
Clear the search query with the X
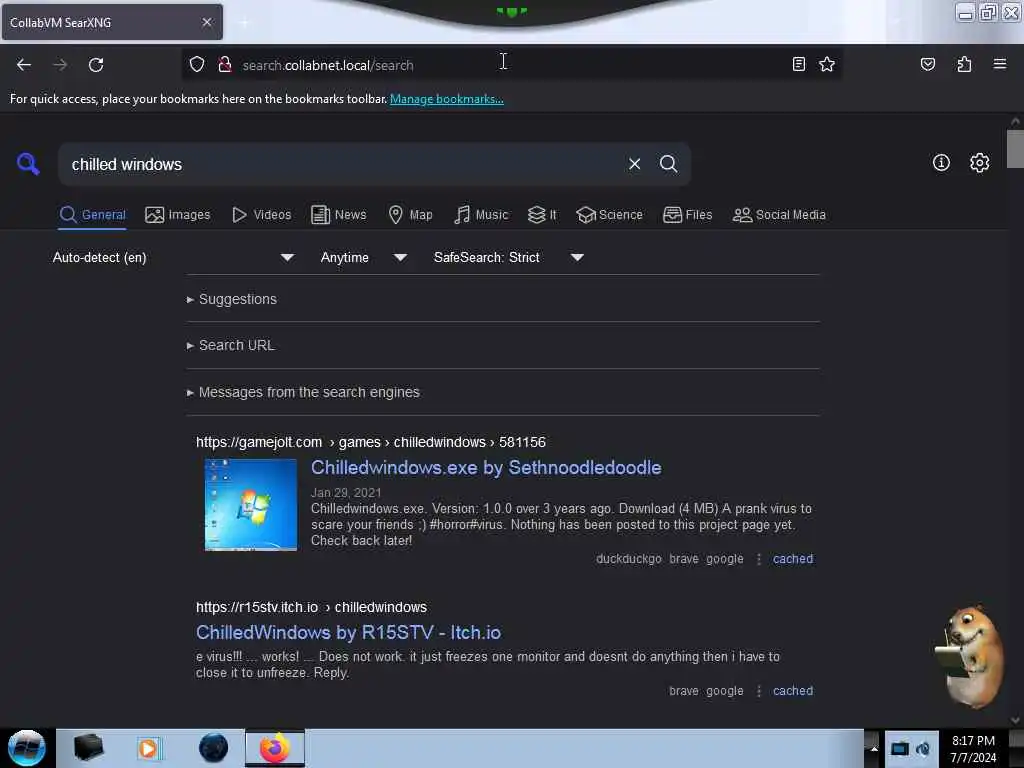coord(634,164)
